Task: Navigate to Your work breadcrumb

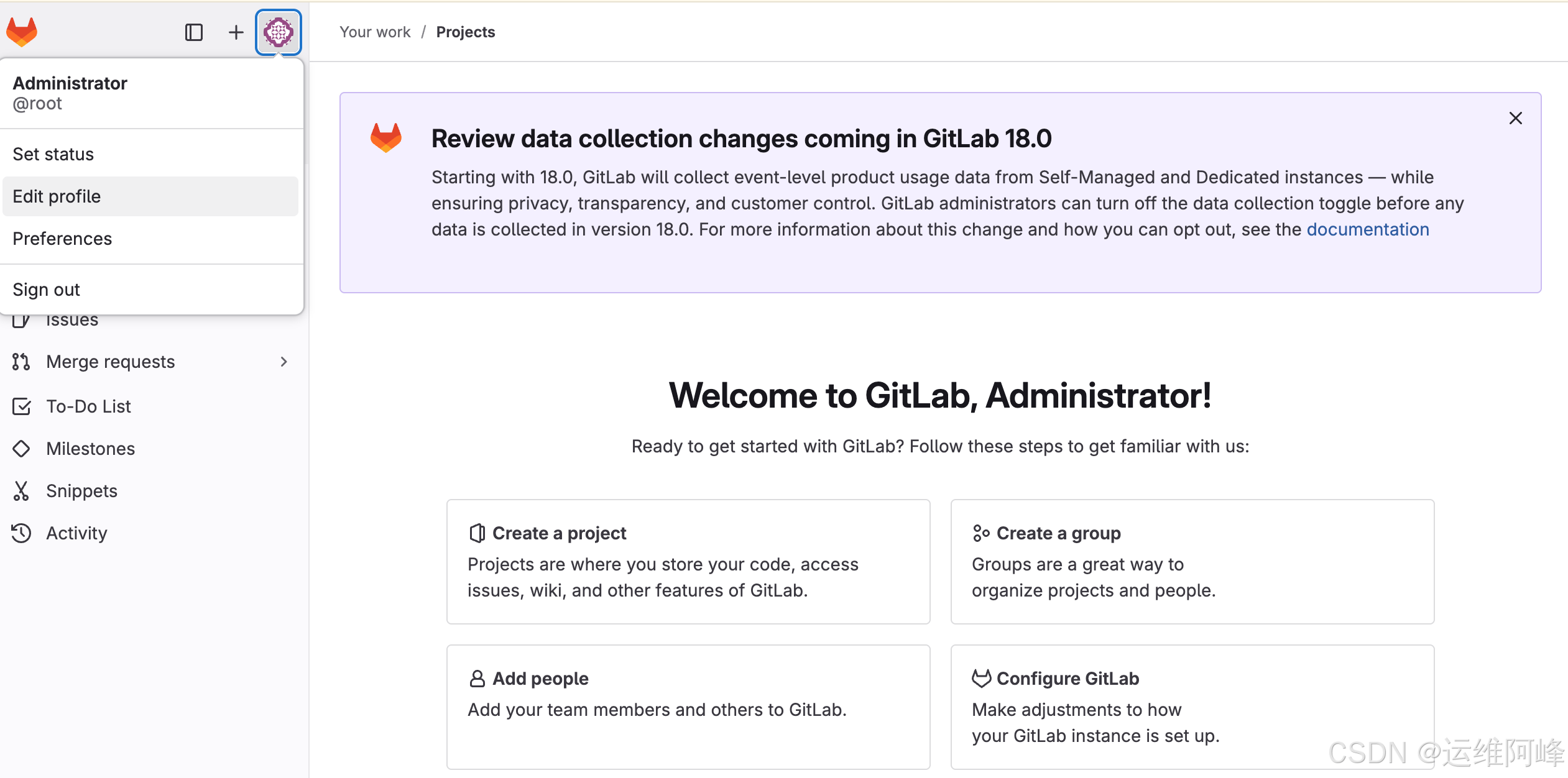Action: point(376,32)
